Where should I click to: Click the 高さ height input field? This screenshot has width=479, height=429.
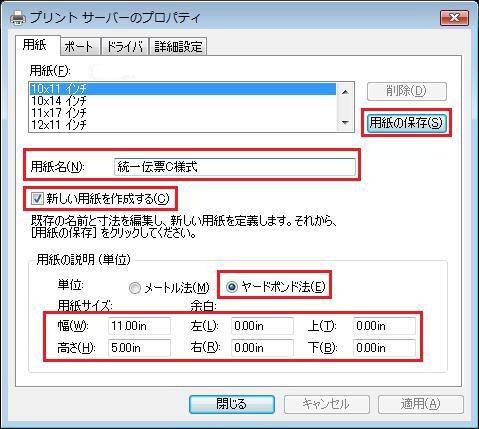139,348
